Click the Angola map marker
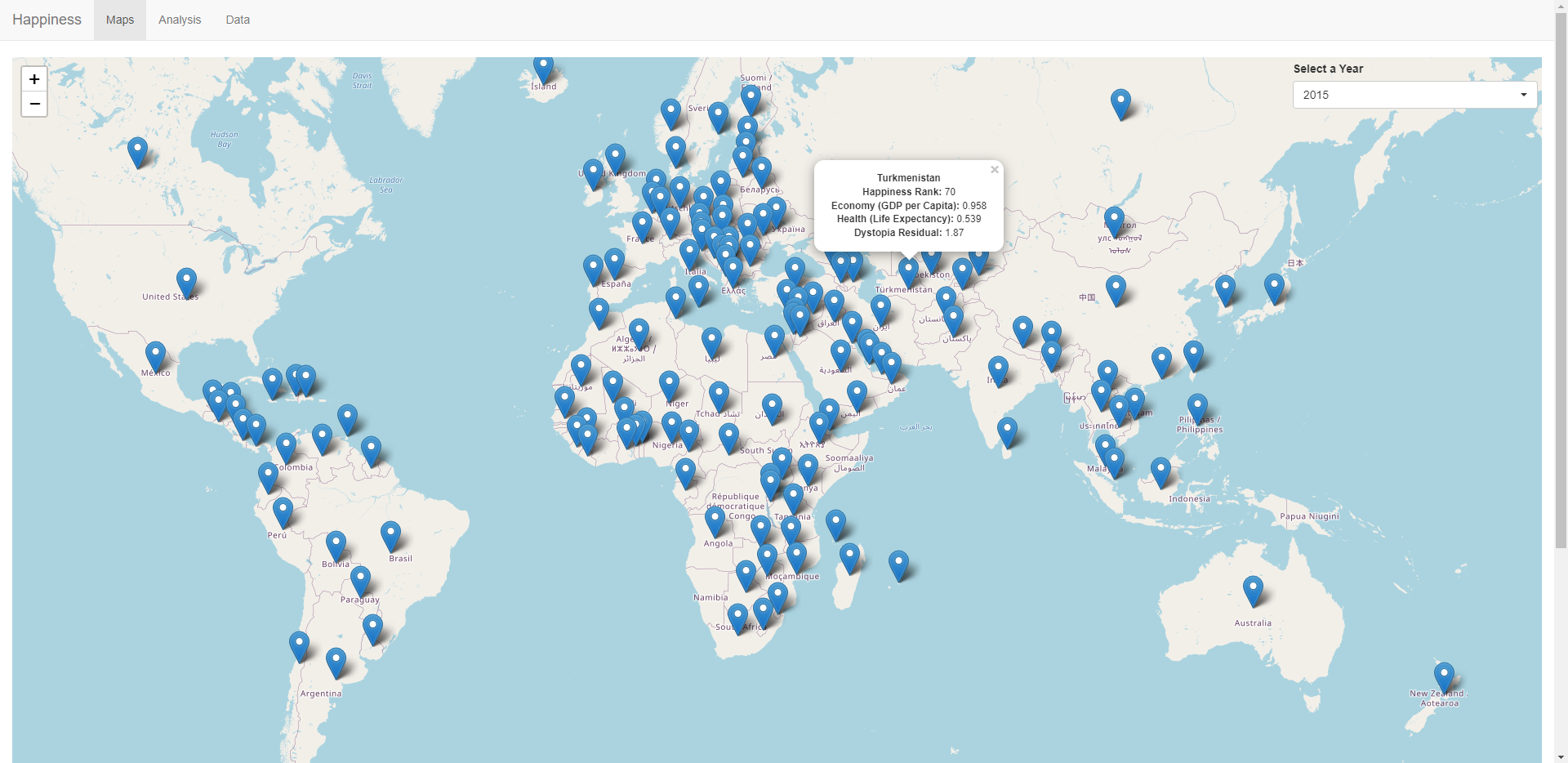The image size is (1568, 763). pyautogui.click(x=715, y=520)
